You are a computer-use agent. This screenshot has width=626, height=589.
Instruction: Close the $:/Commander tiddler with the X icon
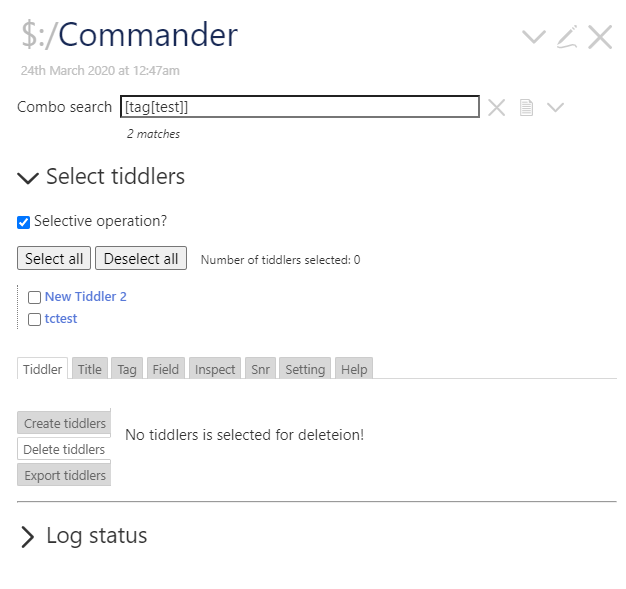click(x=600, y=37)
